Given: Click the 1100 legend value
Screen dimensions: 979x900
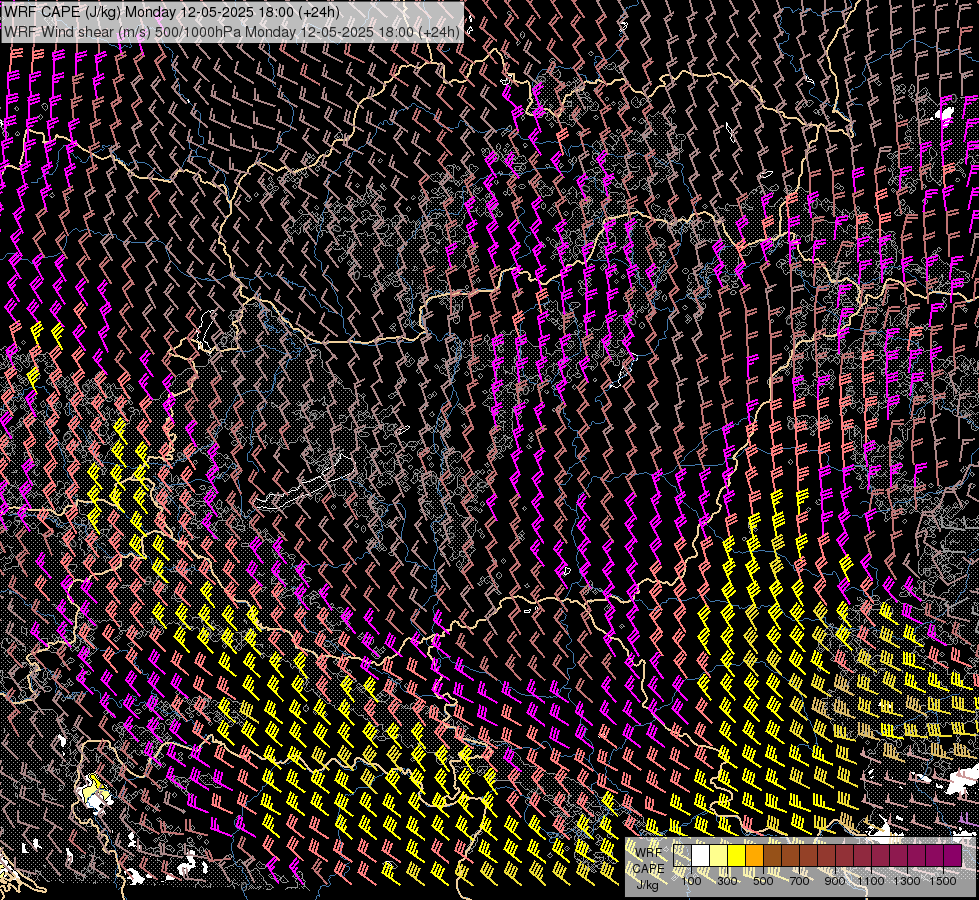Looking at the screenshot, I should 871,881.
